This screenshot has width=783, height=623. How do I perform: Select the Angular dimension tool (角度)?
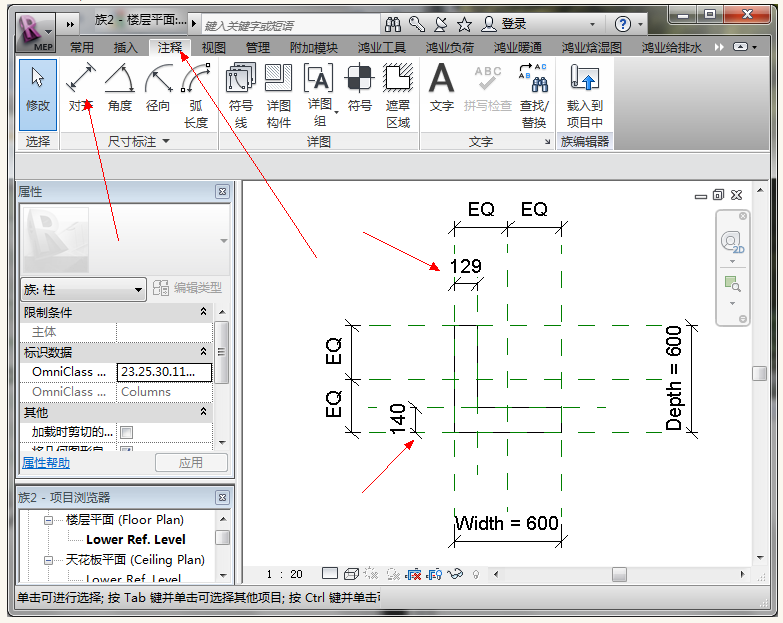(x=119, y=88)
